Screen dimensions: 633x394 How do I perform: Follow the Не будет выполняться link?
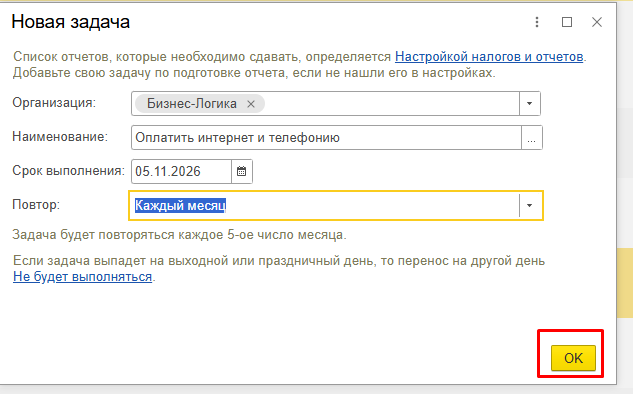click(x=82, y=277)
